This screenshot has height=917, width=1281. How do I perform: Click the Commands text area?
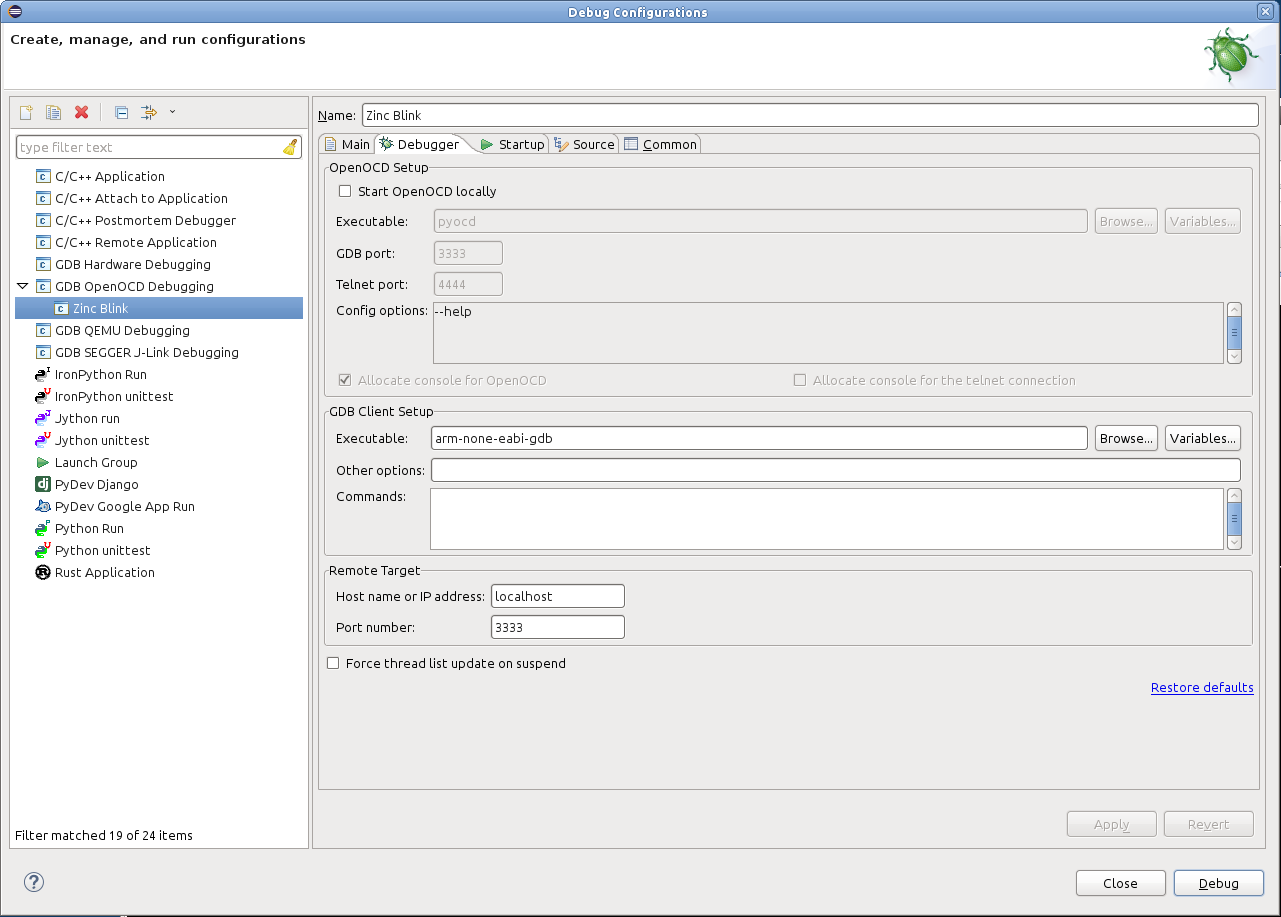coord(827,519)
